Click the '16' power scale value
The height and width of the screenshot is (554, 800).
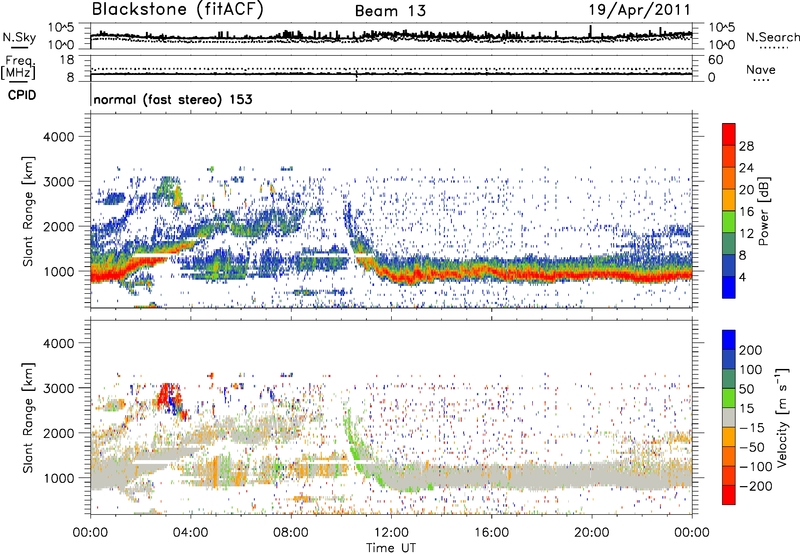pos(746,212)
